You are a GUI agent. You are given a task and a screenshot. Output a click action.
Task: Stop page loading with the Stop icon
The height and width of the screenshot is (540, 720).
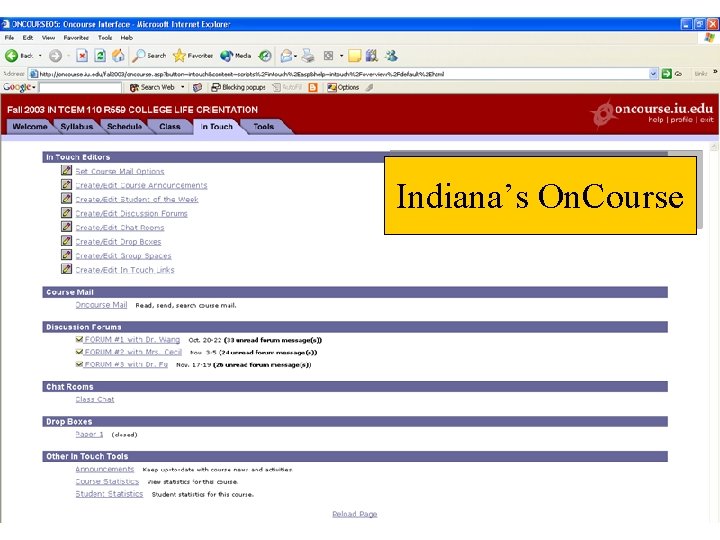[82, 56]
